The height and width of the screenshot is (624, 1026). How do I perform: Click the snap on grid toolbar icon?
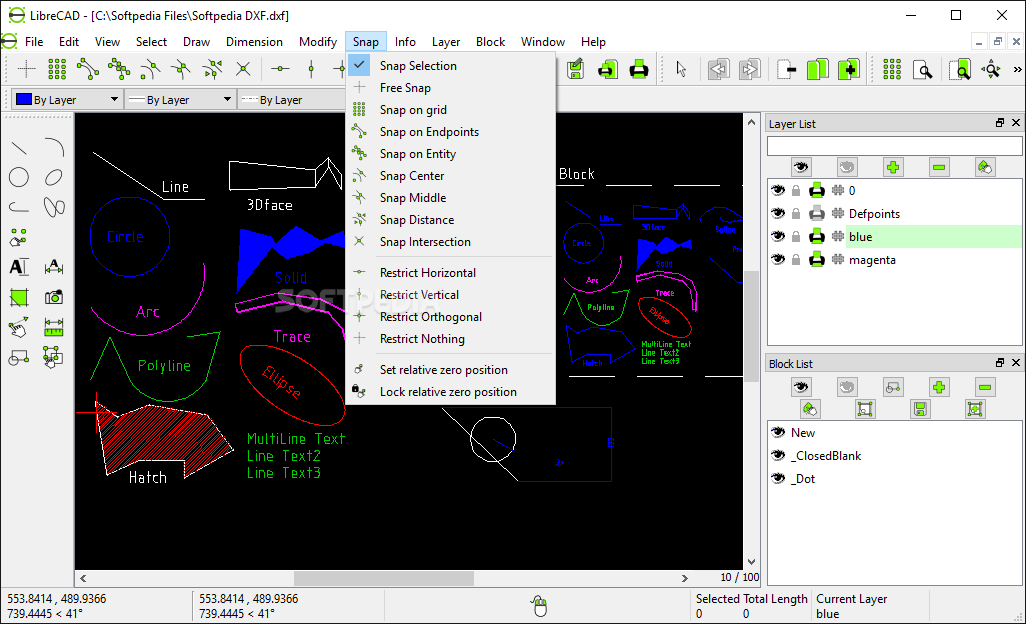pos(57,69)
